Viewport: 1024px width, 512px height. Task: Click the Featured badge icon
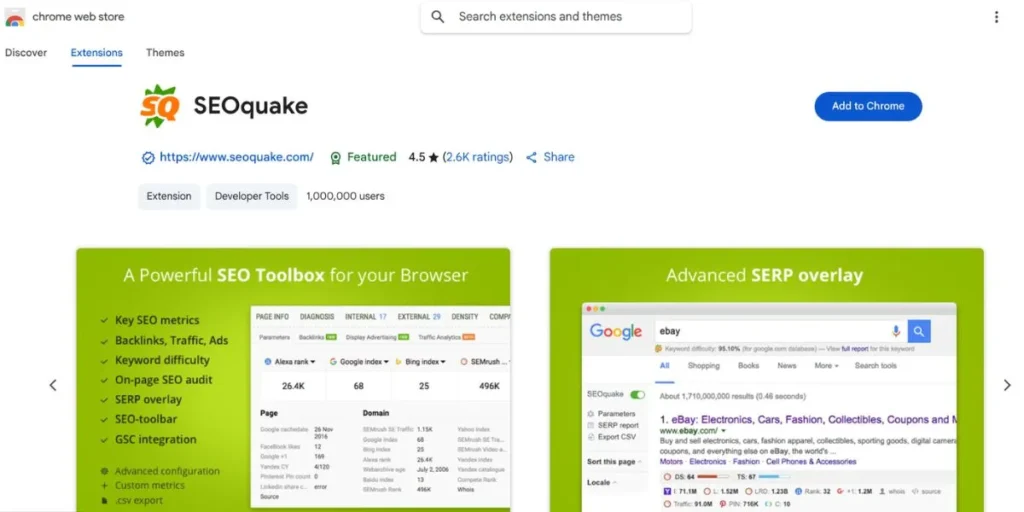[336, 157]
